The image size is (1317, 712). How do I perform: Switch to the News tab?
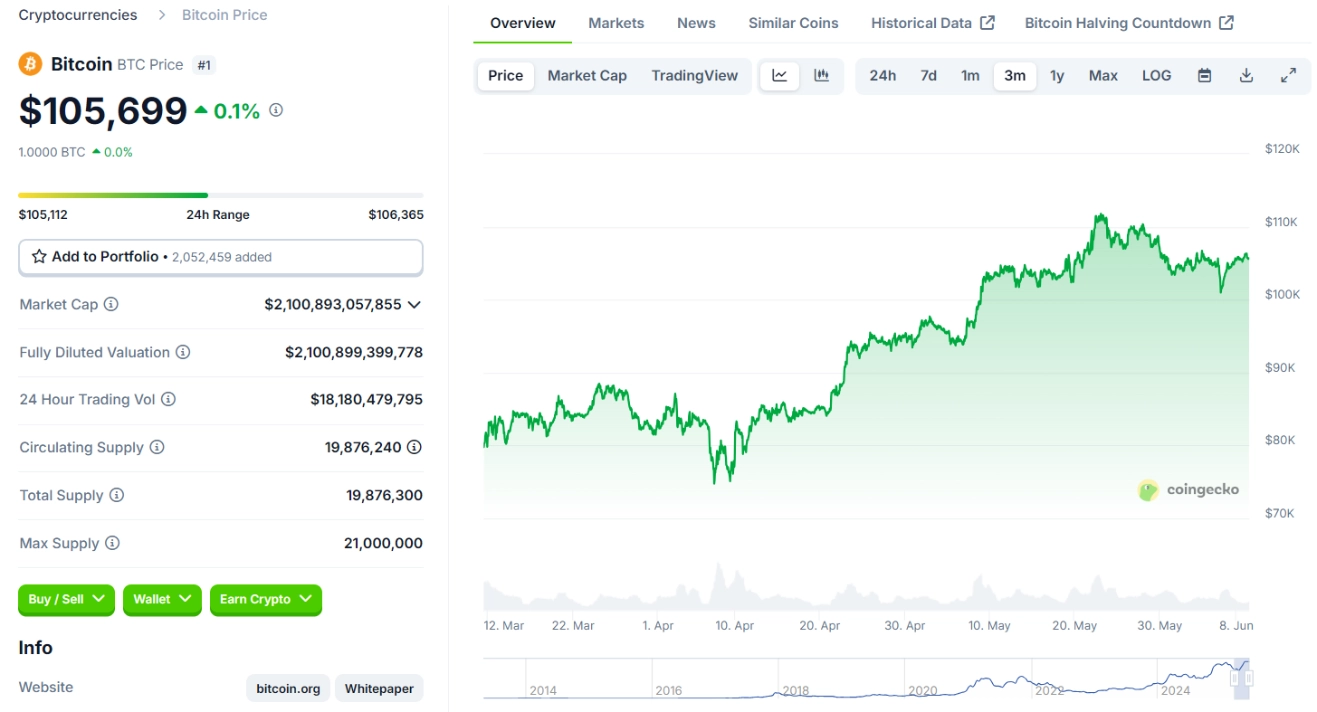click(696, 23)
